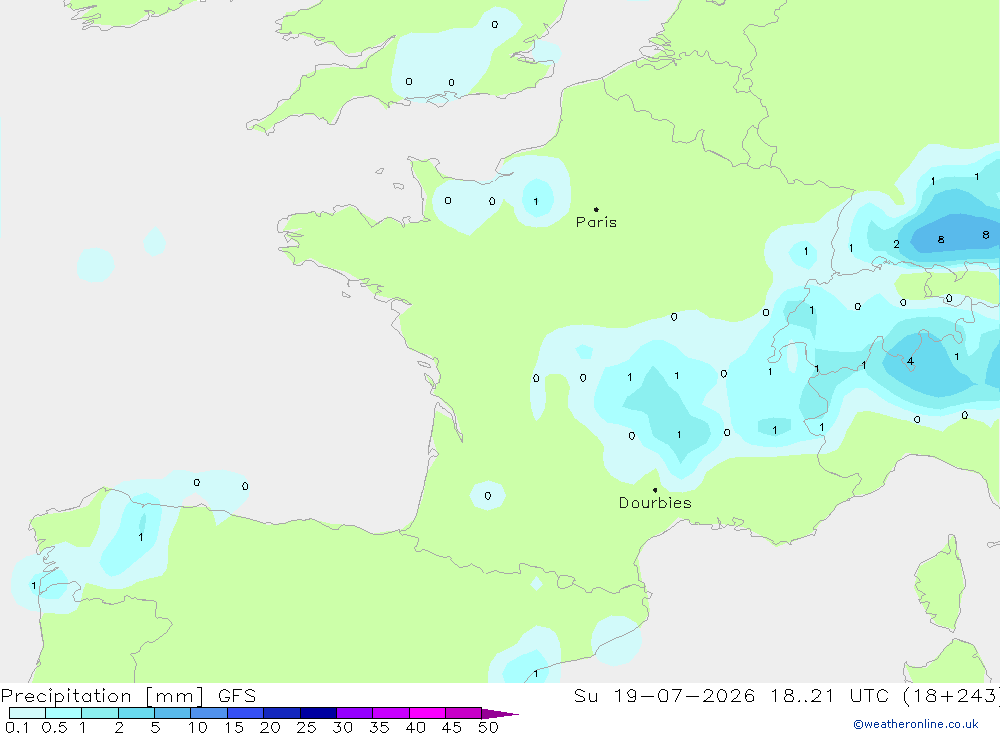Click the 'Precipitation [mm] GFS' title text
Viewport: 1000px width, 733px height.
[128, 696]
